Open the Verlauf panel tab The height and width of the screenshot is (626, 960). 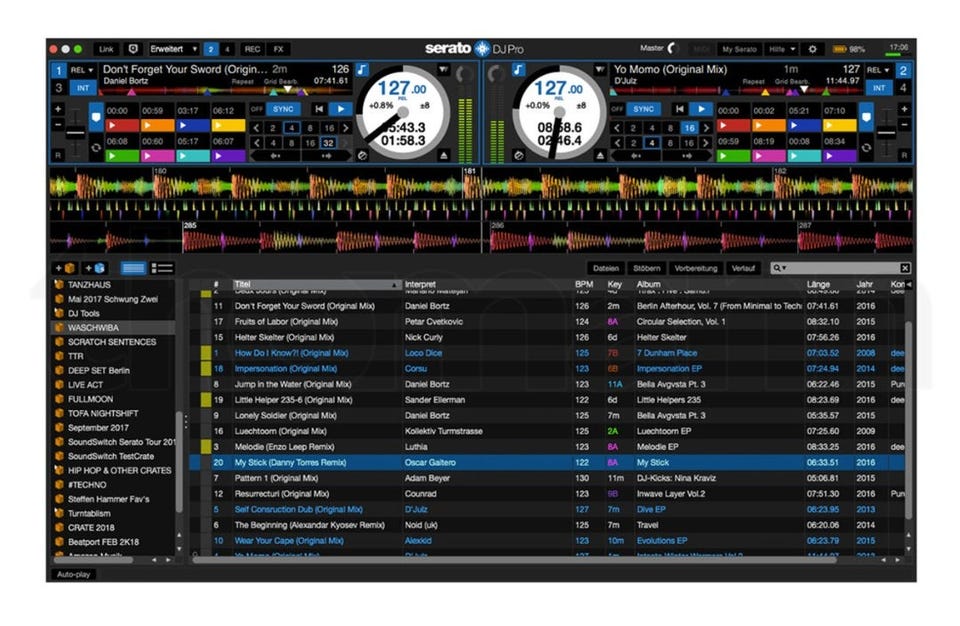(x=743, y=268)
